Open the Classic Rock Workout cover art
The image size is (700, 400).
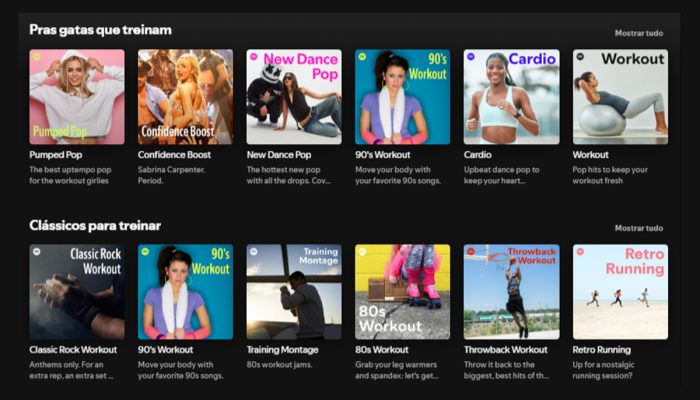click(77, 292)
